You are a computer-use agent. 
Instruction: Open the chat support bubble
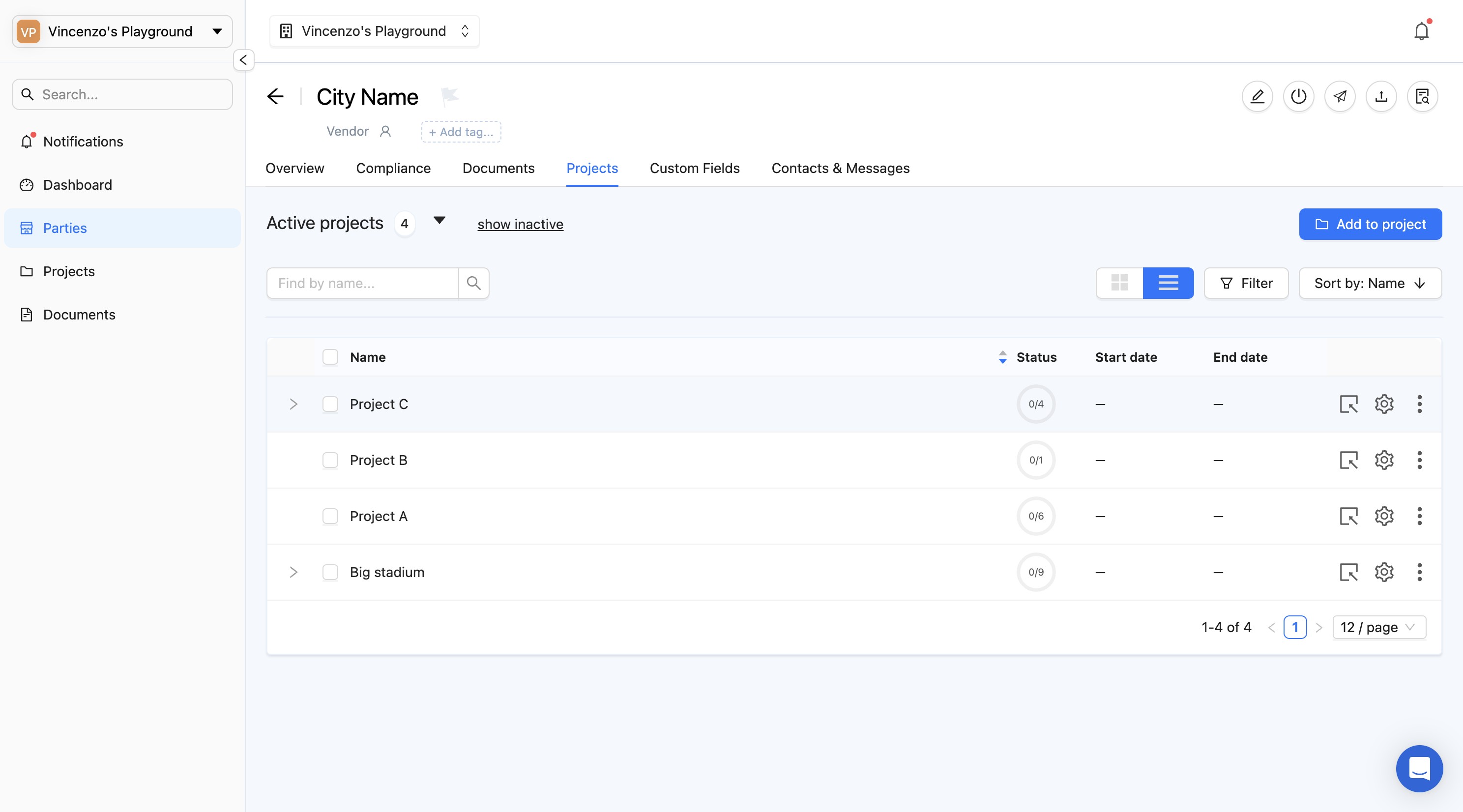coord(1419,768)
